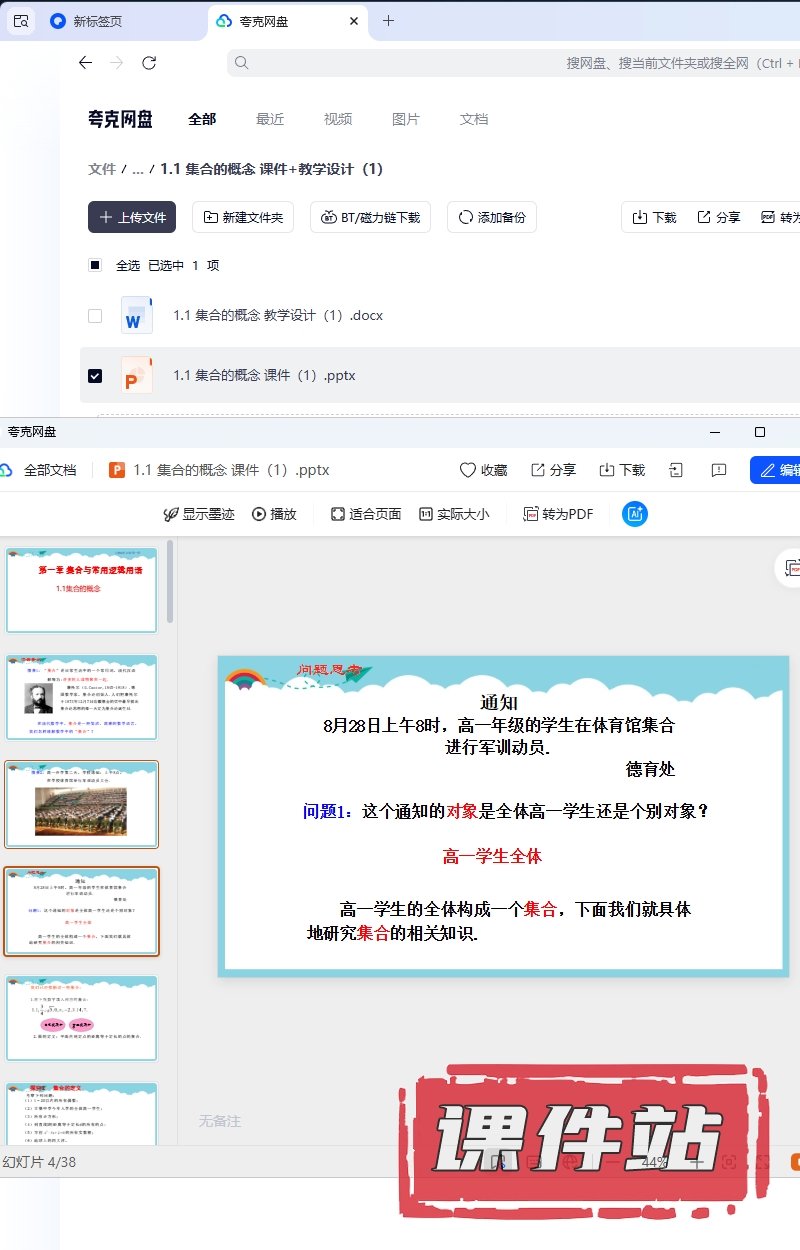Favorite the file with 收藏 heart

[467, 470]
